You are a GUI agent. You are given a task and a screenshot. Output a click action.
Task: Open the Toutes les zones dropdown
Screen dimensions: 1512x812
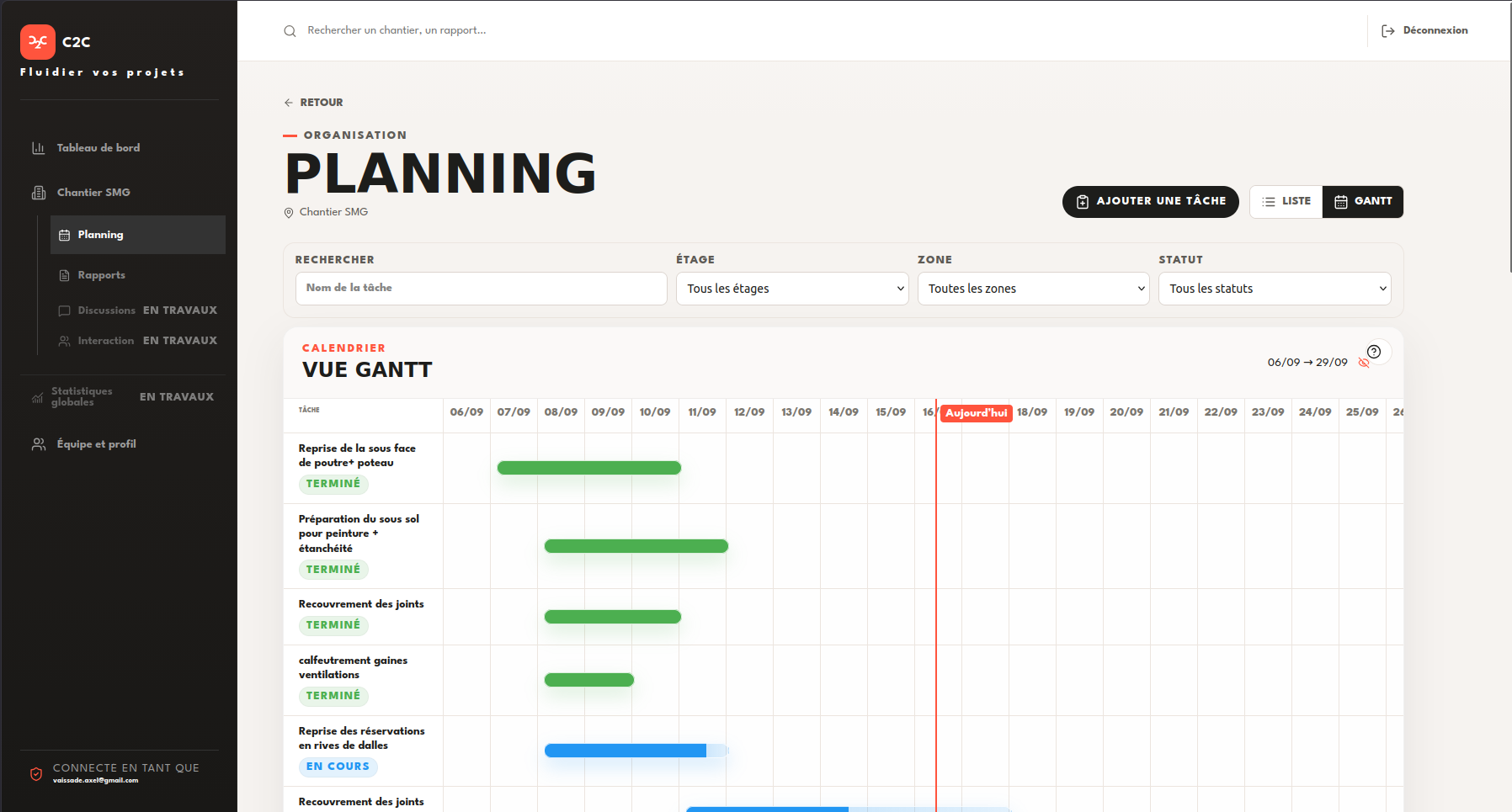1033,289
